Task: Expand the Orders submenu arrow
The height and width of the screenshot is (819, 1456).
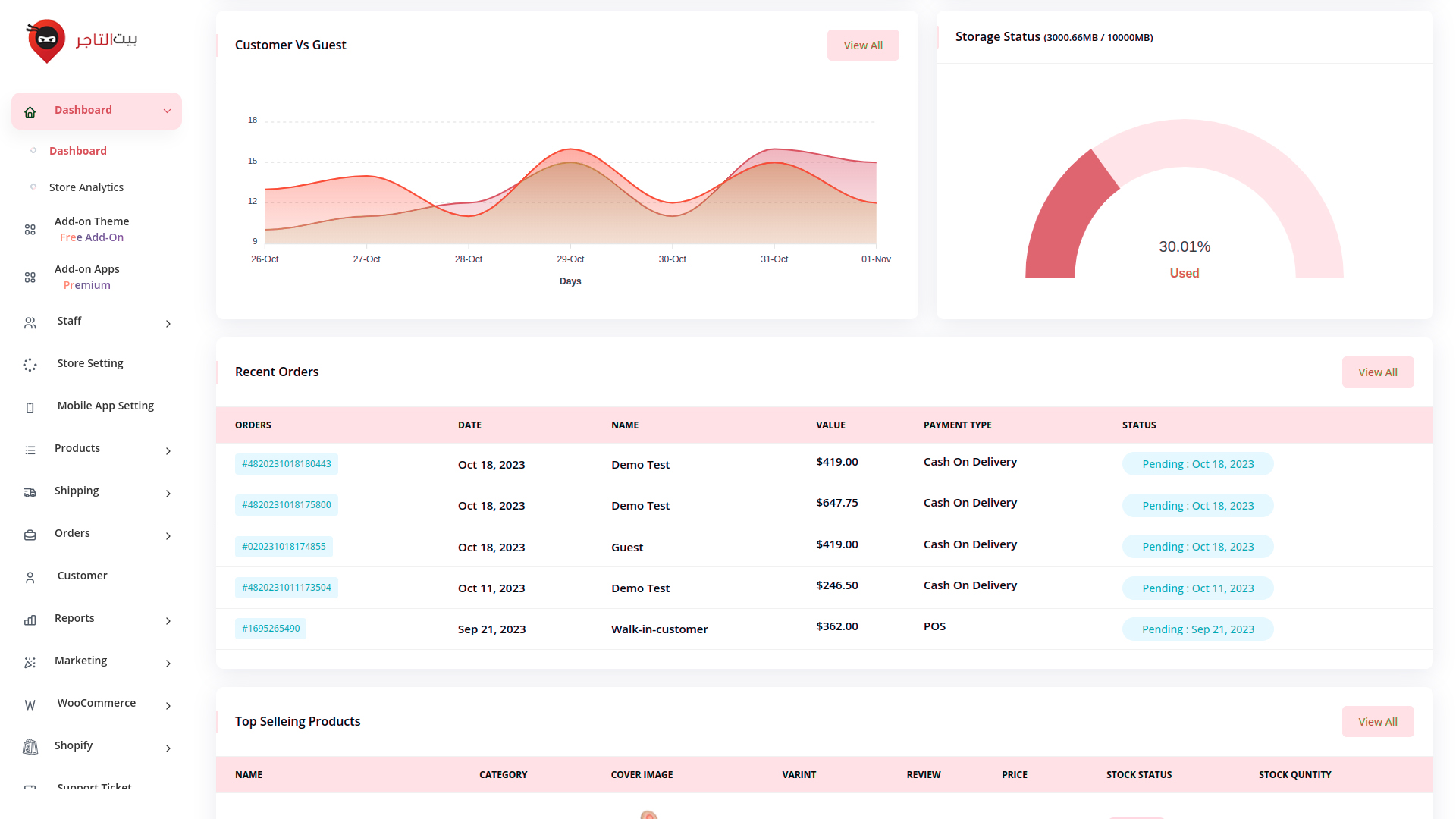Action: click(x=168, y=536)
